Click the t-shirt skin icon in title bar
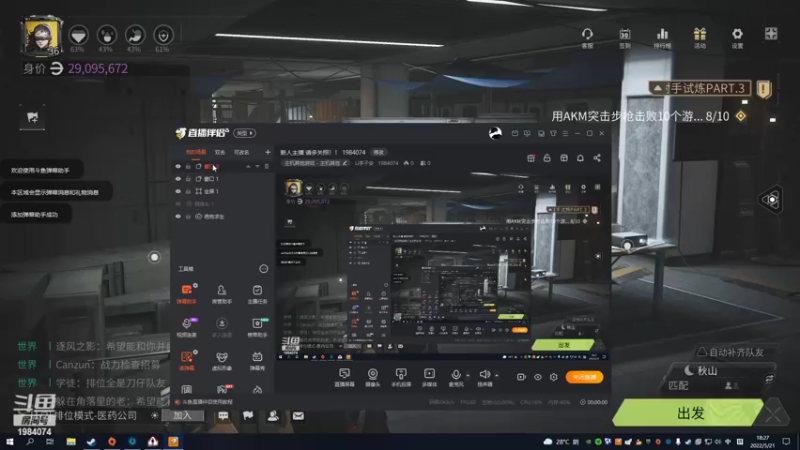This screenshot has width=800, height=450. 553,133
